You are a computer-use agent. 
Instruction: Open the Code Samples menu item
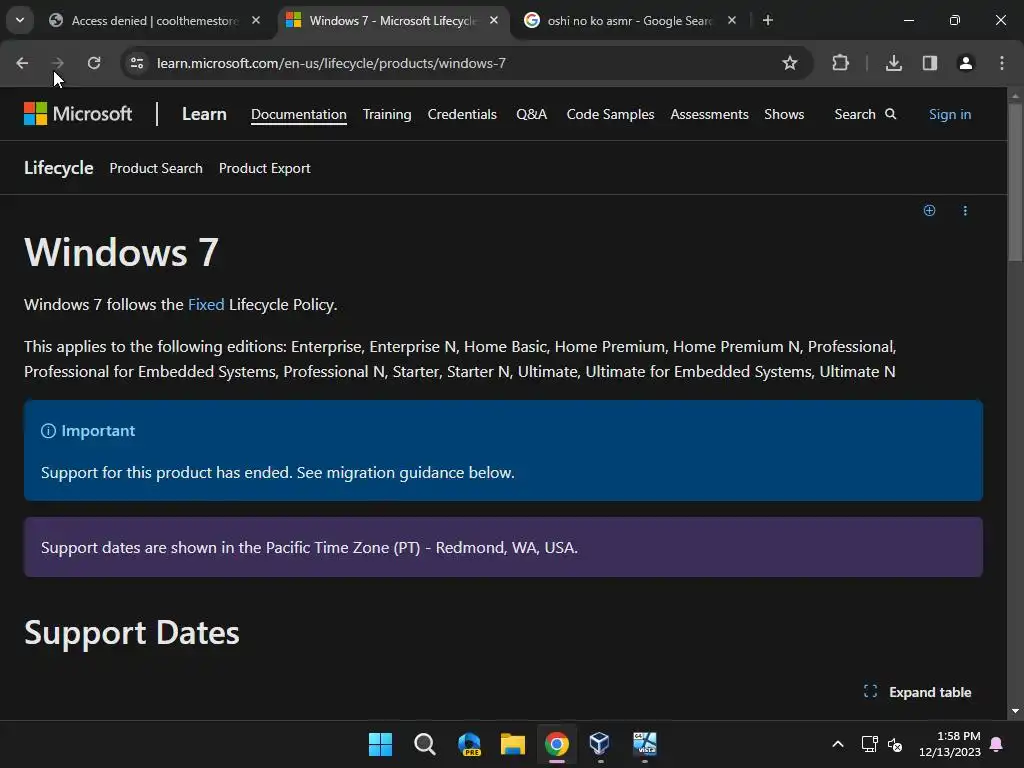tap(610, 114)
